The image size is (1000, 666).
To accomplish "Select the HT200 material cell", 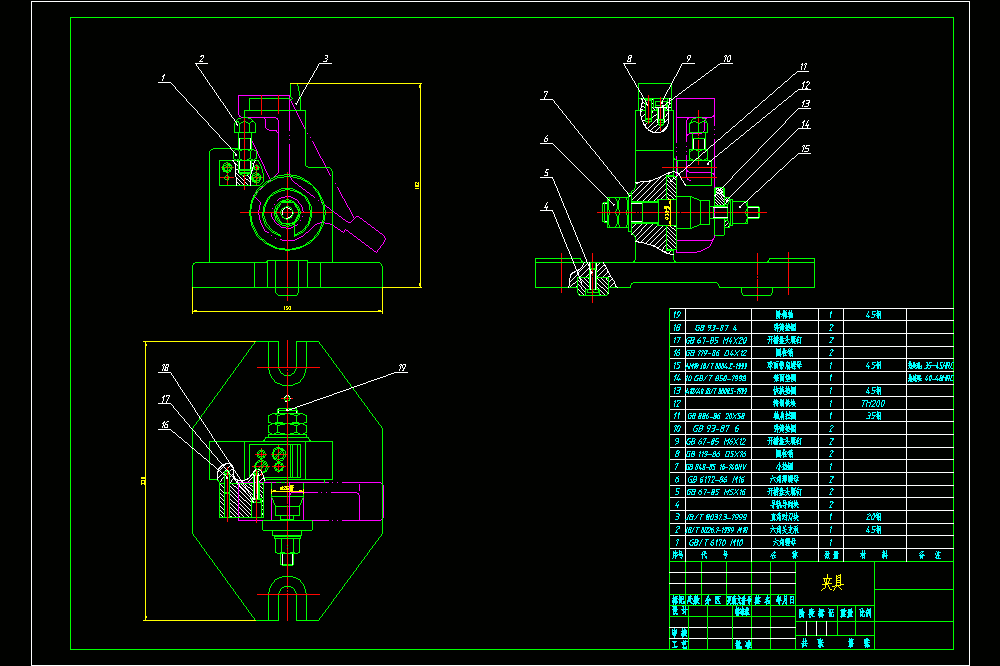I will [873, 403].
